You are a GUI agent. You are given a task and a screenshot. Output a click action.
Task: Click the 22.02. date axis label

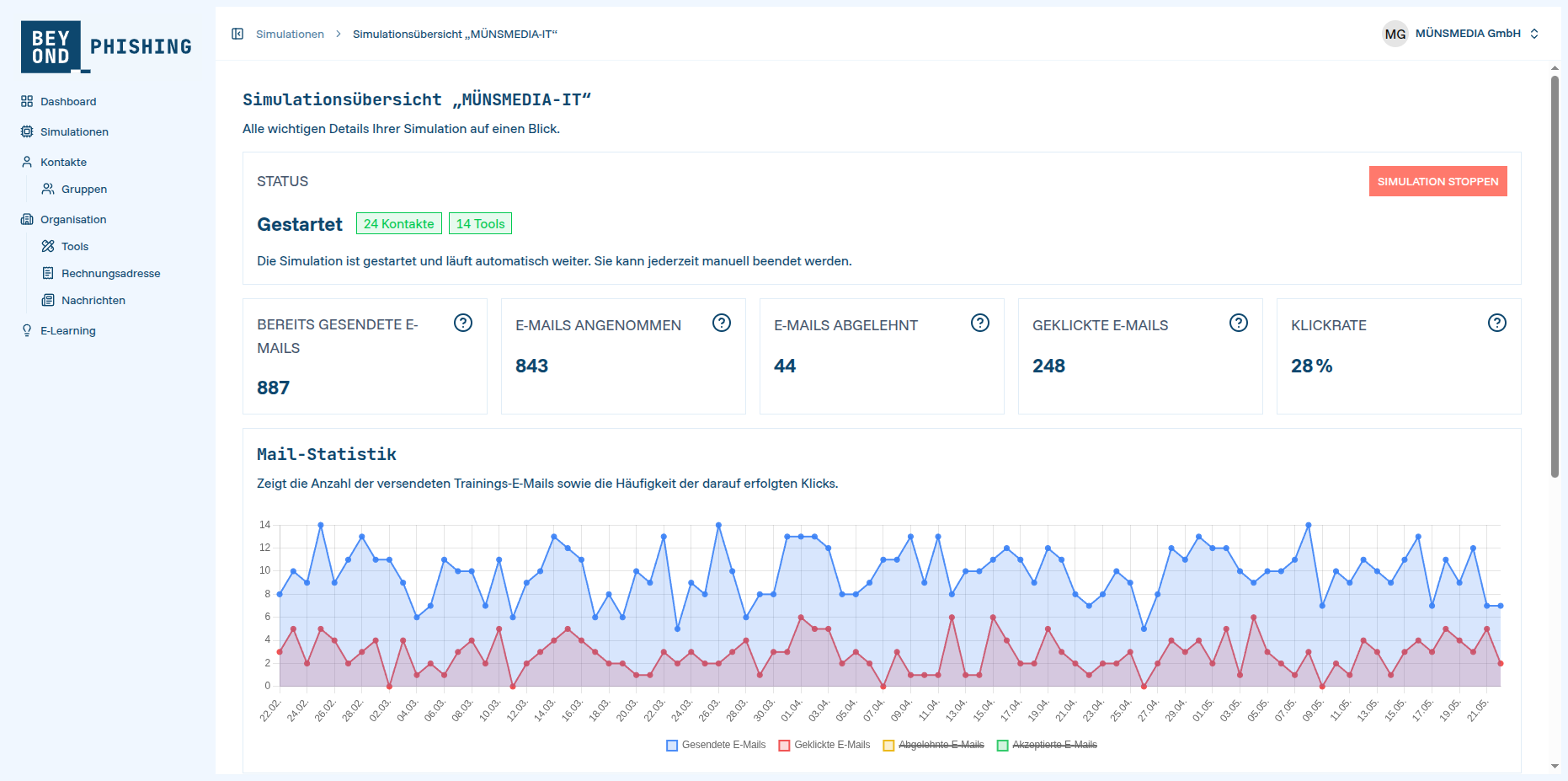point(269,710)
